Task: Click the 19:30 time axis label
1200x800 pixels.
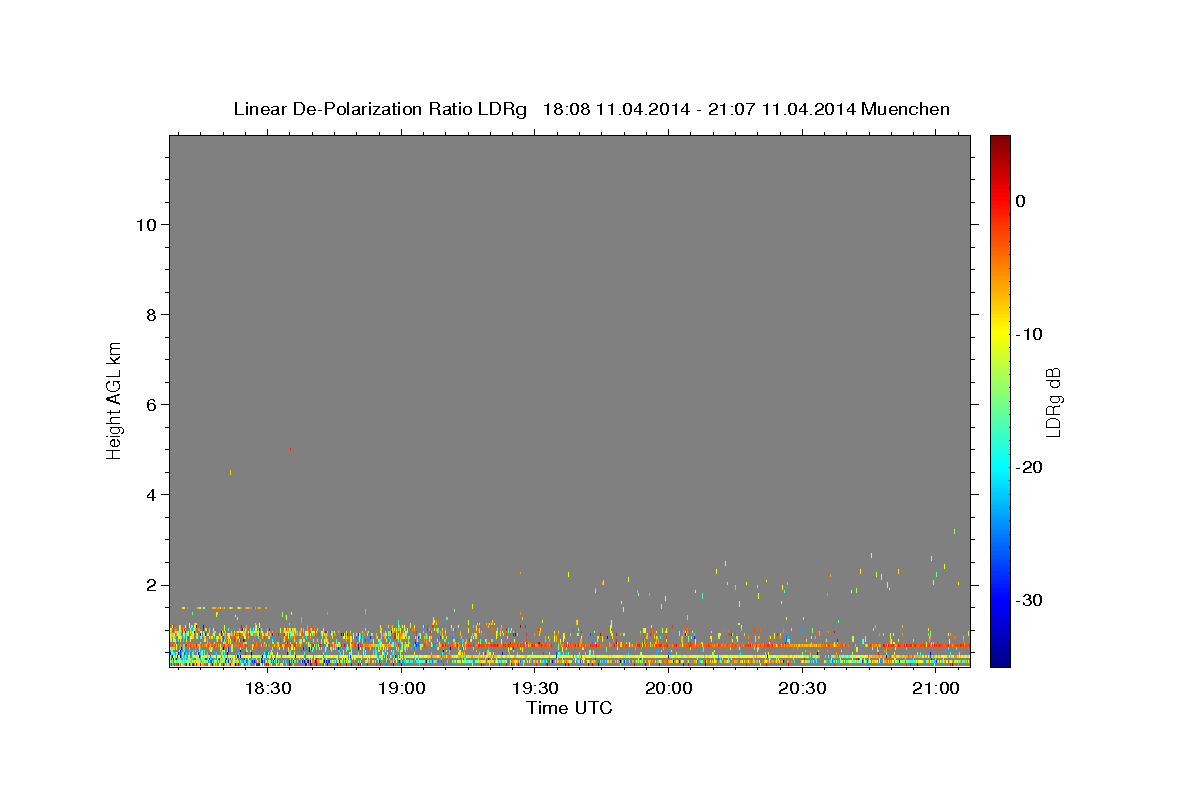Action: [535, 689]
